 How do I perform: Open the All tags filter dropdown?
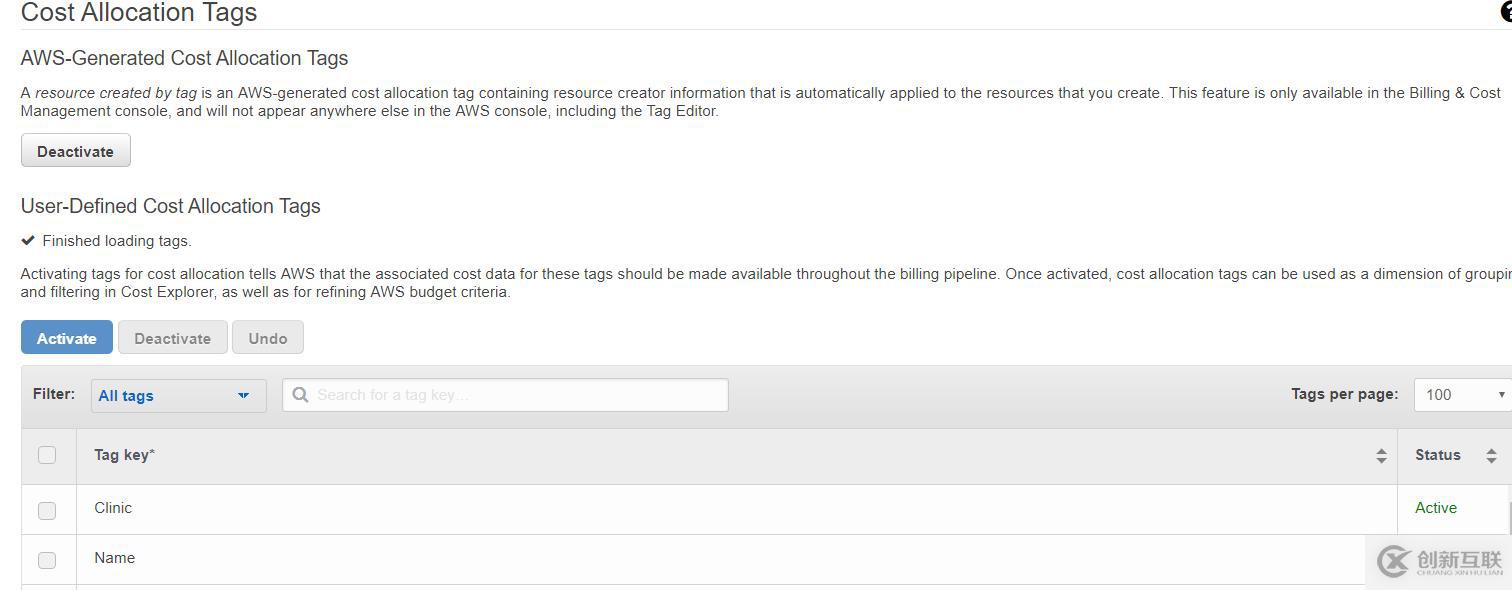[x=178, y=395]
